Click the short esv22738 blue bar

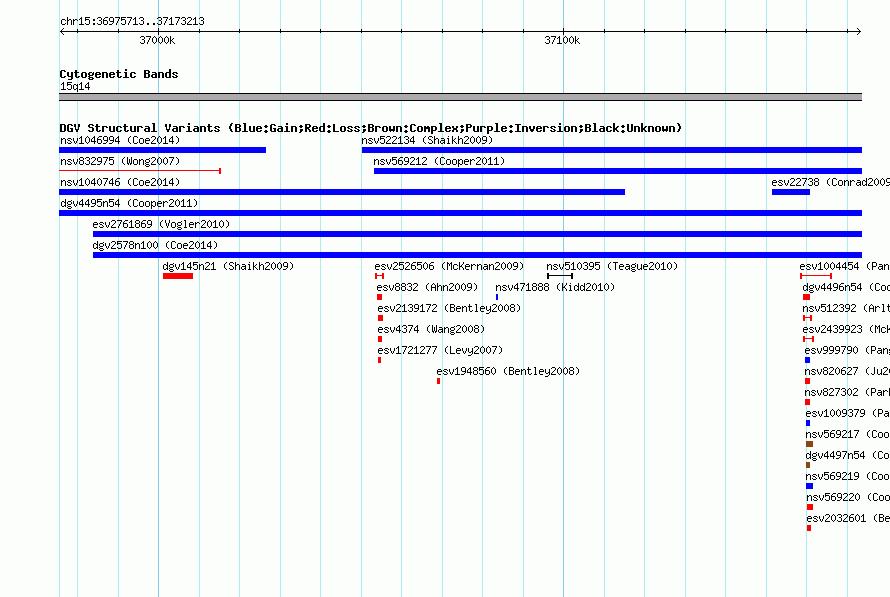(x=791, y=192)
